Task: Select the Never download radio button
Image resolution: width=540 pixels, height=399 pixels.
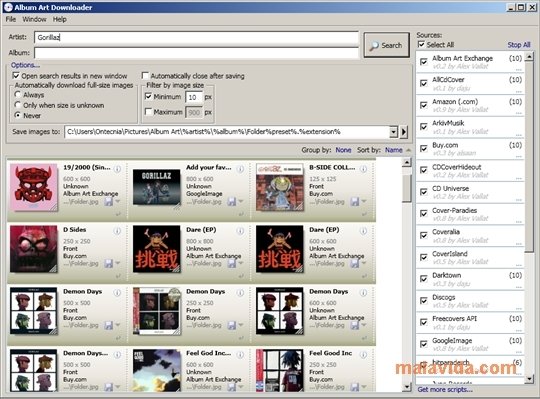Action: point(18,115)
